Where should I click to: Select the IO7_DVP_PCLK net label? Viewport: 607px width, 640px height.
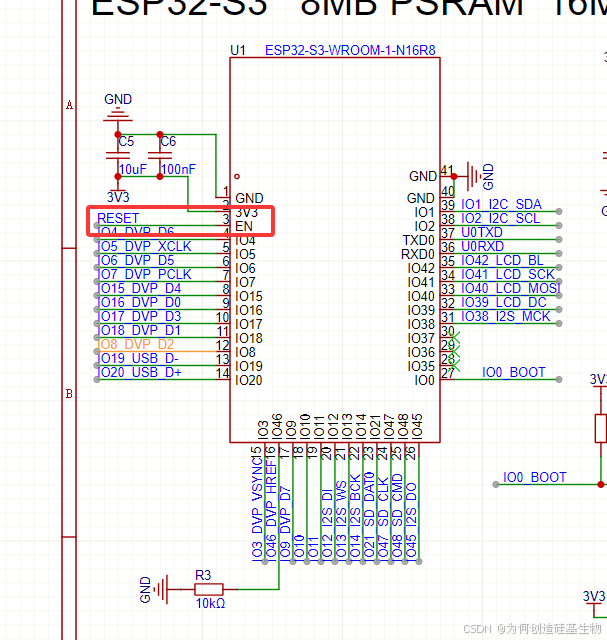pos(144,274)
